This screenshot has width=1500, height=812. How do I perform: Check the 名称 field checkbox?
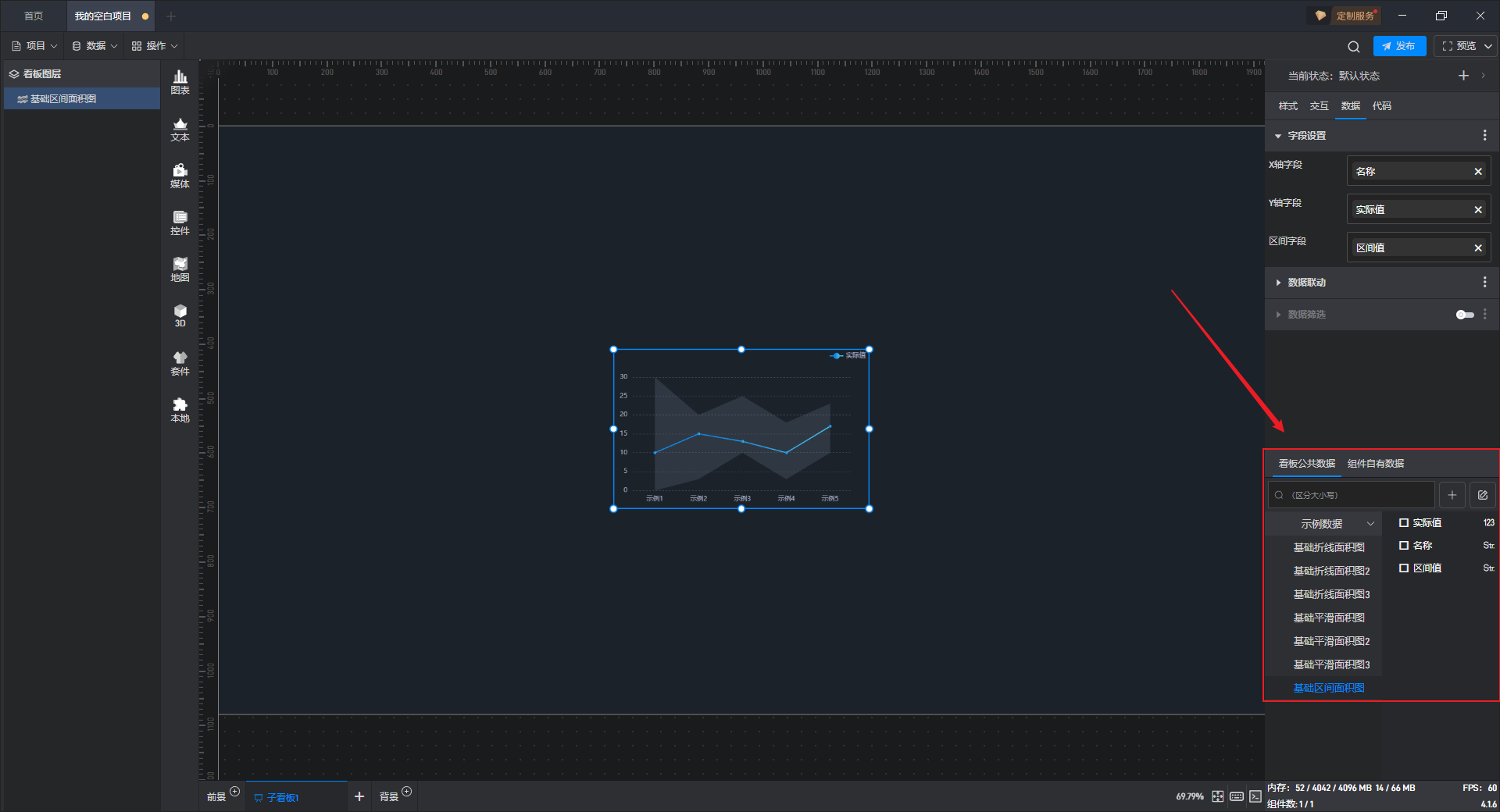click(x=1404, y=546)
